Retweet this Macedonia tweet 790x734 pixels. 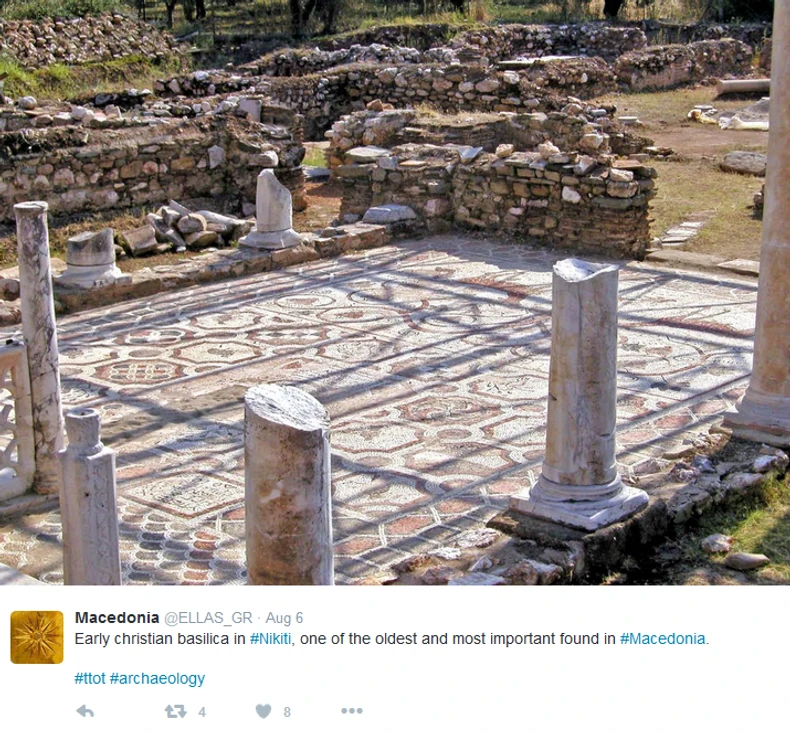(175, 711)
